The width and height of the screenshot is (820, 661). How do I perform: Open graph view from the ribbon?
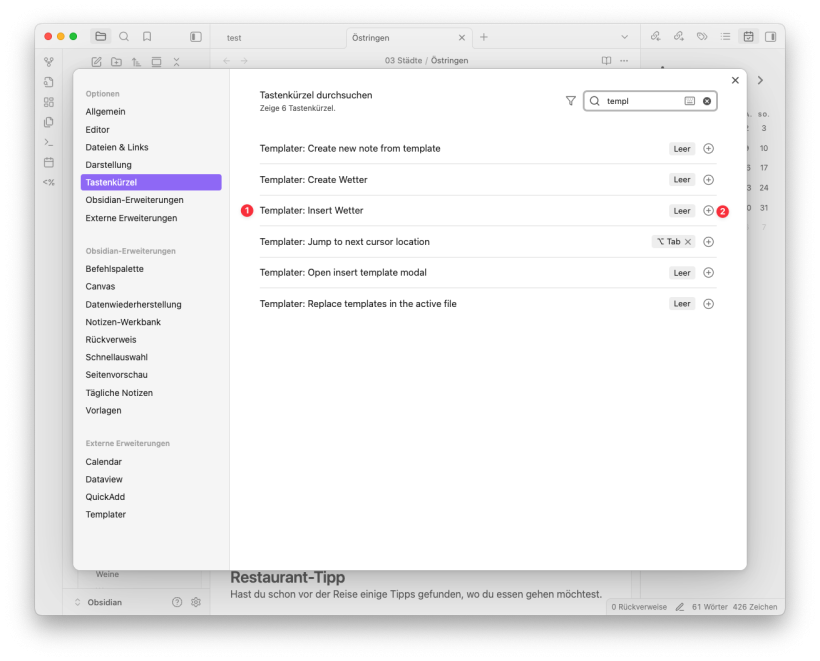[x=49, y=62]
